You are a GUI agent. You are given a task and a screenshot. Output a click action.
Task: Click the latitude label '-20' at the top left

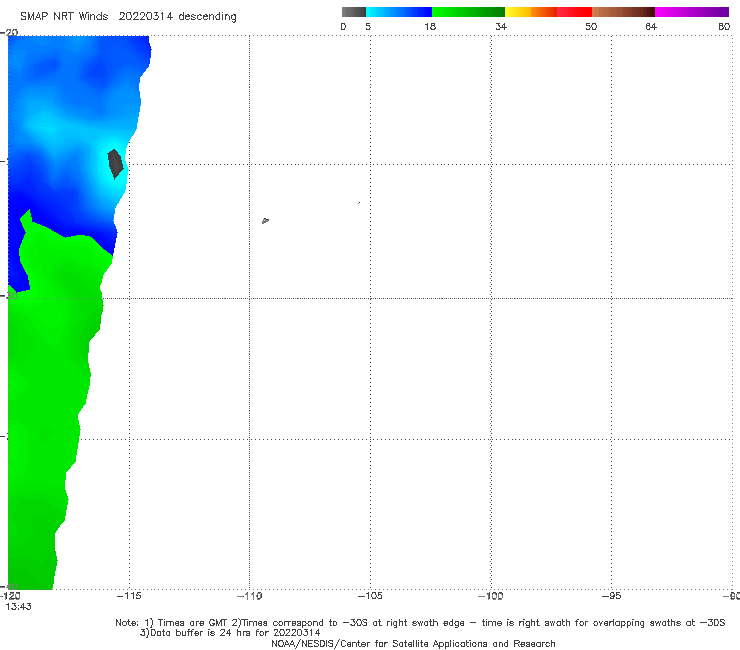[9, 32]
